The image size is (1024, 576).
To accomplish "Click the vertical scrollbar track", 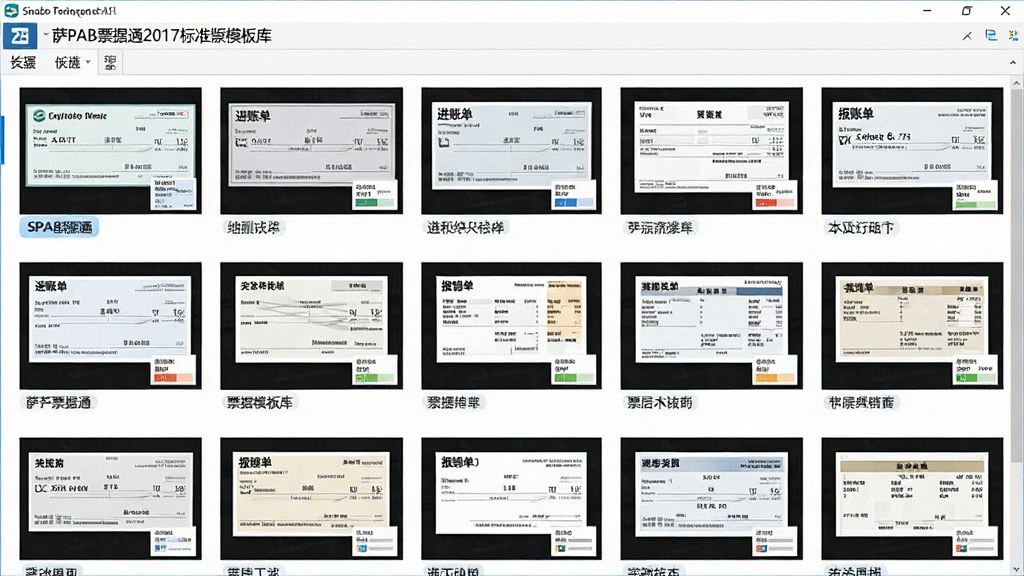I will coord(1017,327).
